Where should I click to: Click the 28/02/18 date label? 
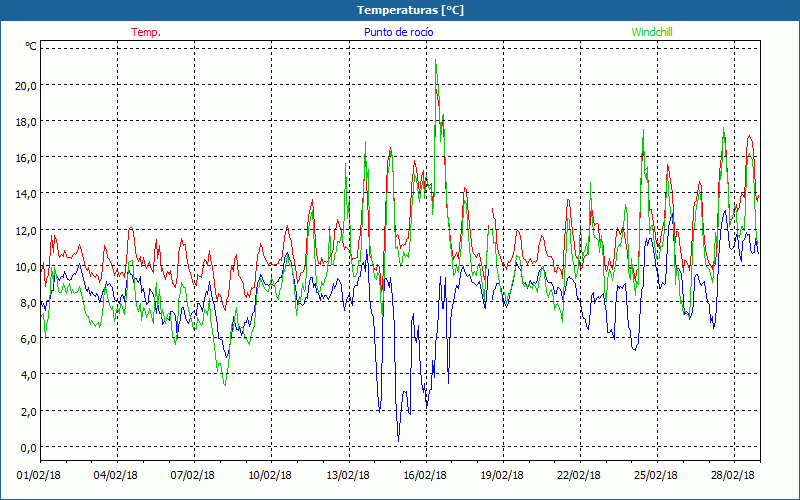[x=733, y=475]
